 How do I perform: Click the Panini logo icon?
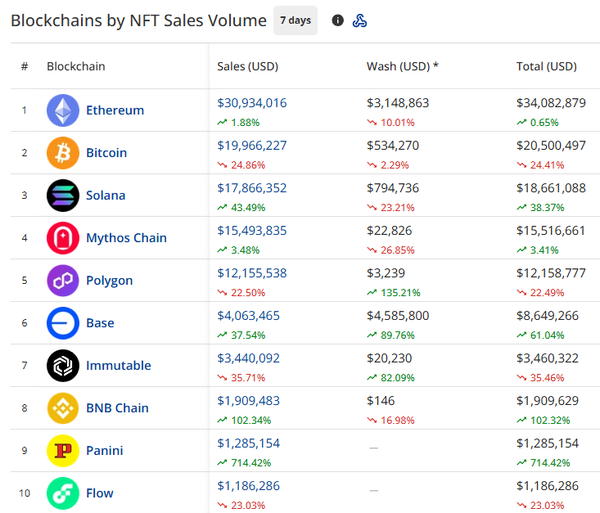coord(62,450)
